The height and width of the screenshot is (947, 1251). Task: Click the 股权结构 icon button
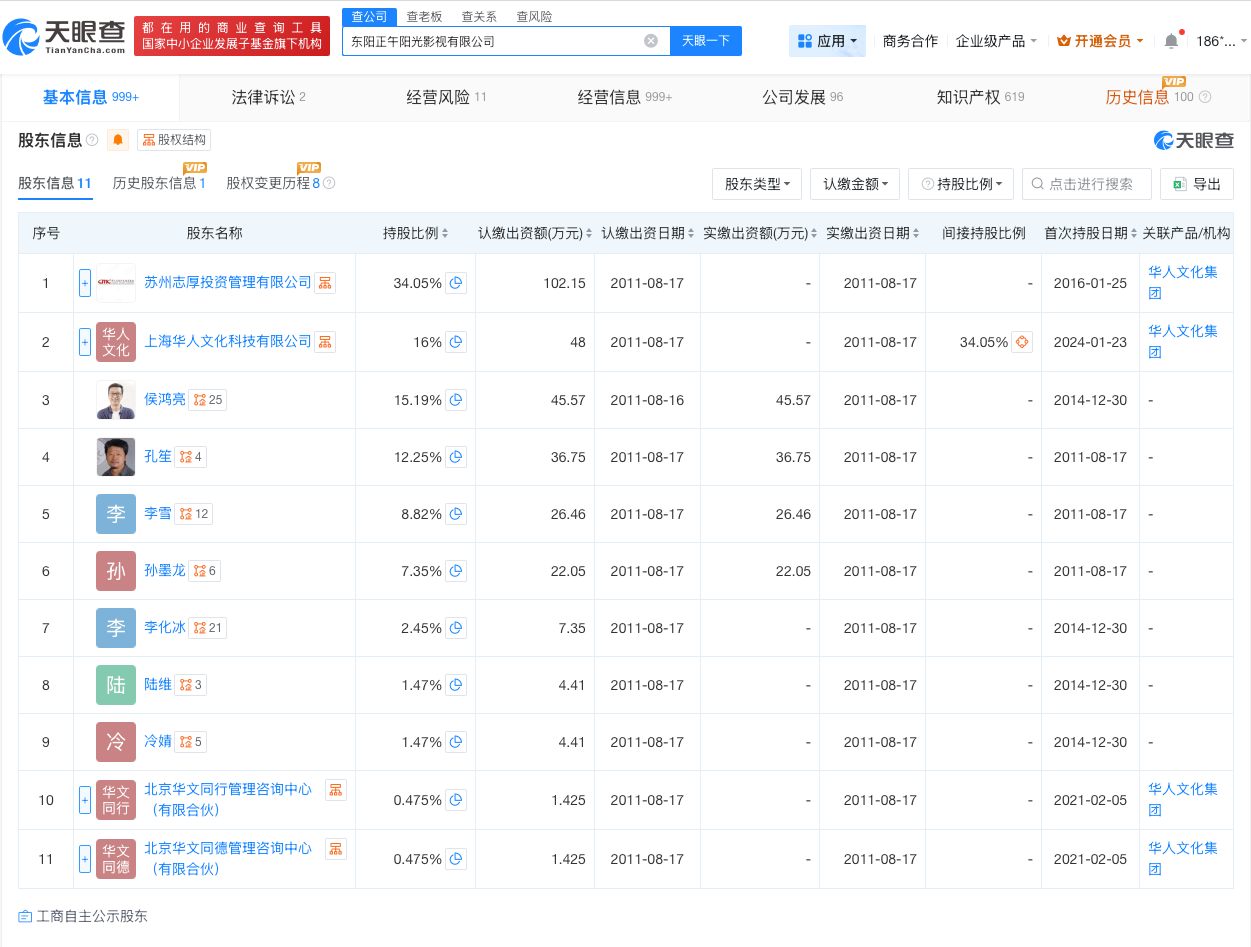tap(172, 140)
